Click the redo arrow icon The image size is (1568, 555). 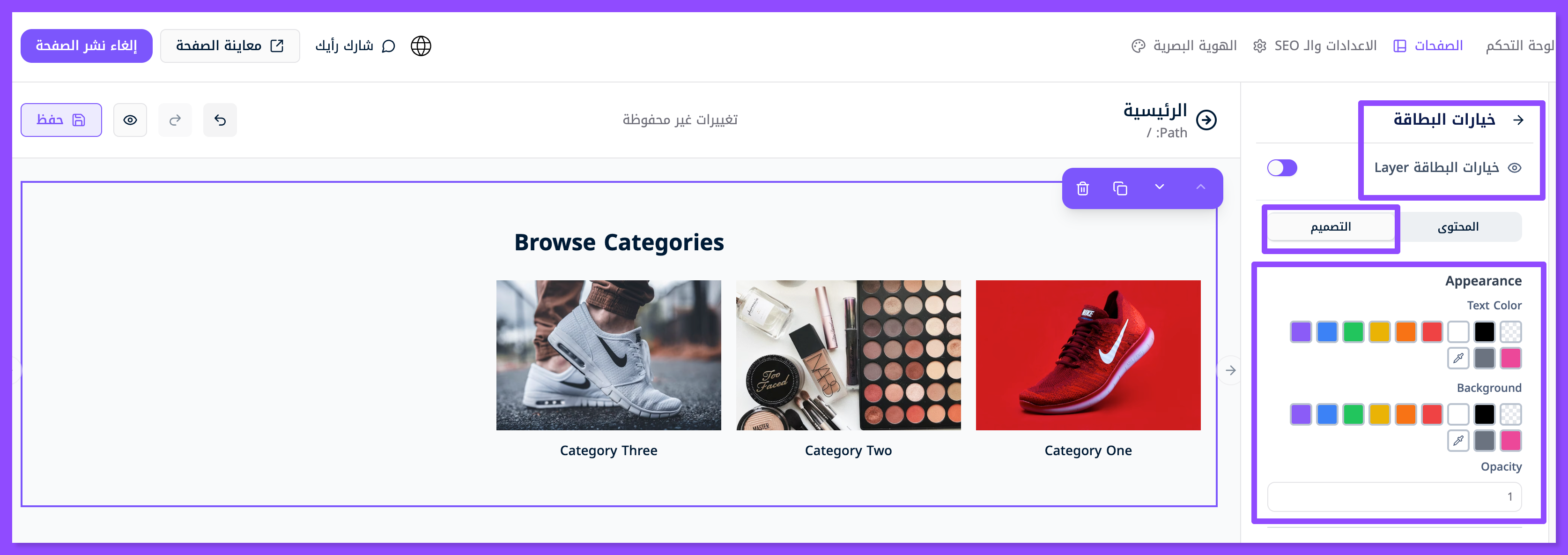[x=175, y=120]
